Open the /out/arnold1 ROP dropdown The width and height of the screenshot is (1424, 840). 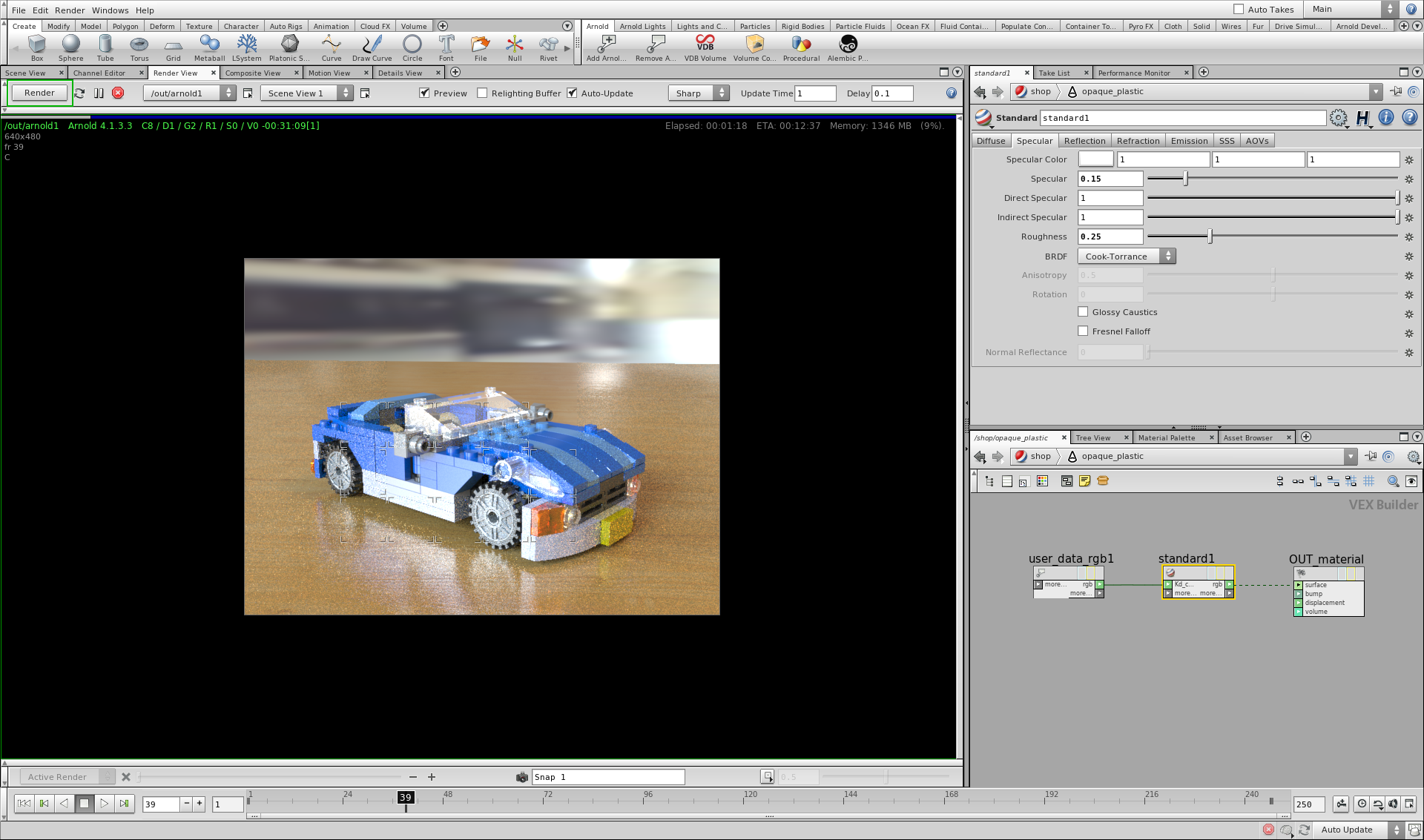189,93
